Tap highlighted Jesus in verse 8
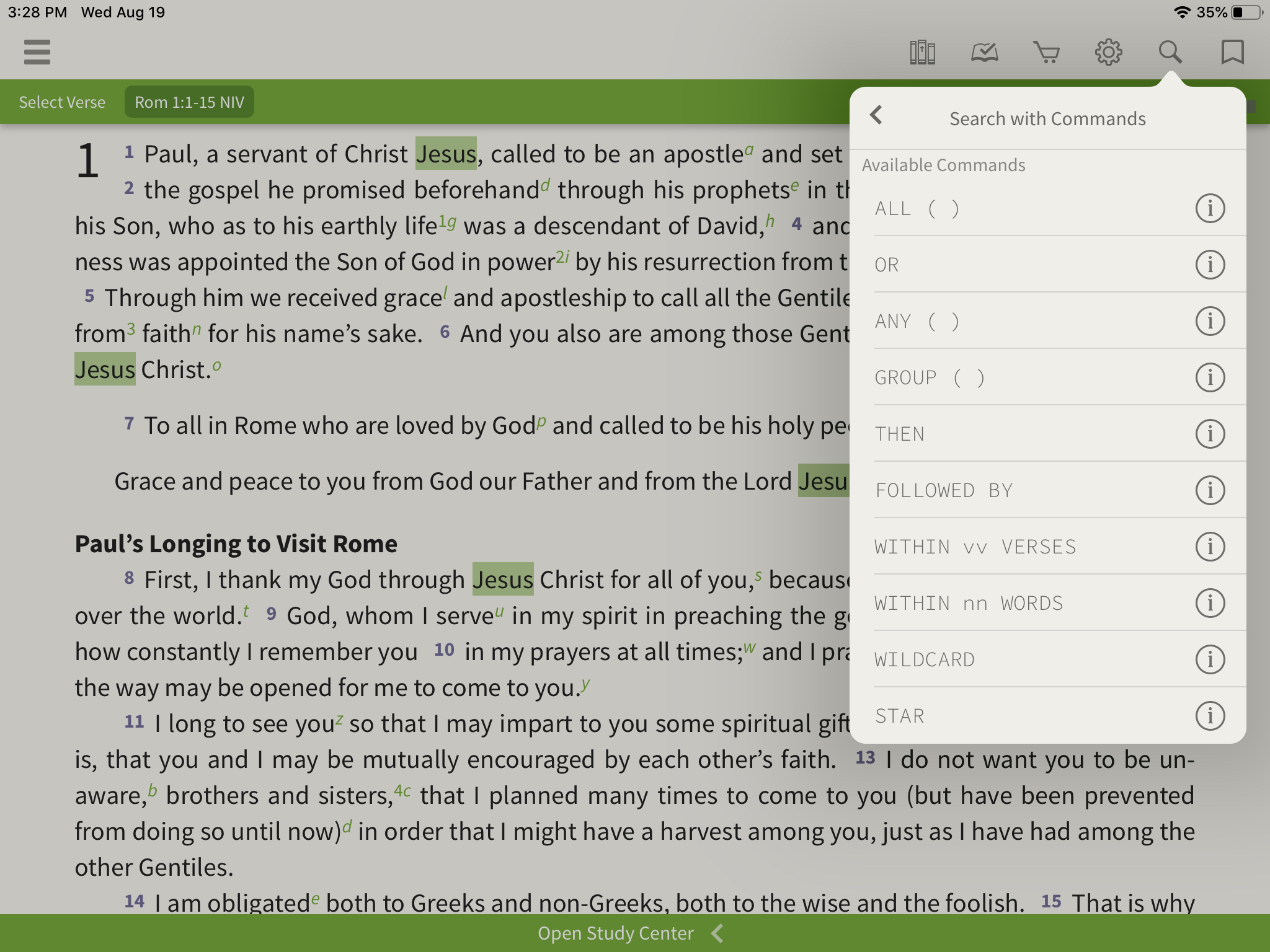Screen dimensions: 1270x952 point(503,580)
